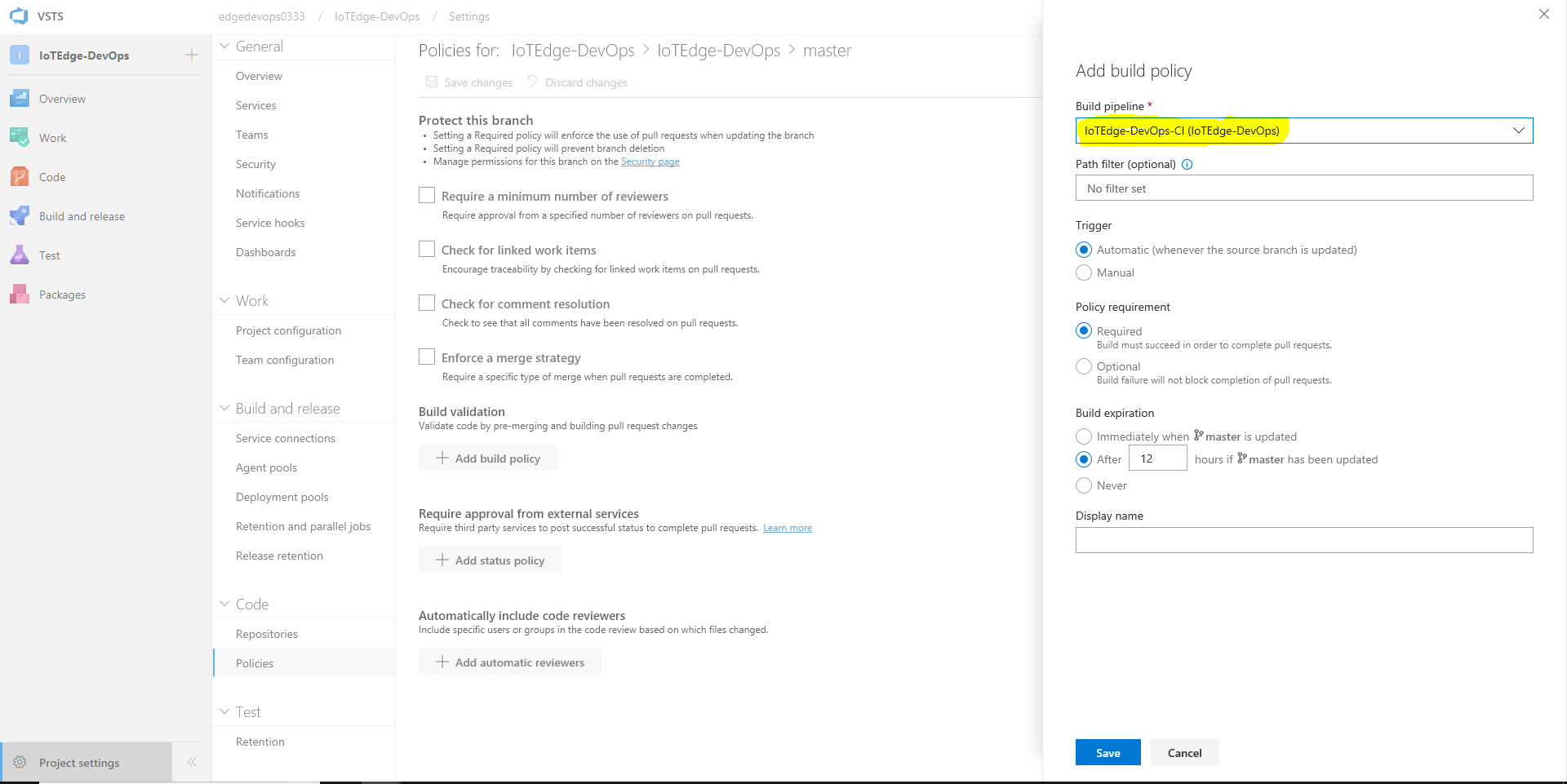The width and height of the screenshot is (1567, 784).
Task: Click Add build policy button
Action: pos(488,458)
